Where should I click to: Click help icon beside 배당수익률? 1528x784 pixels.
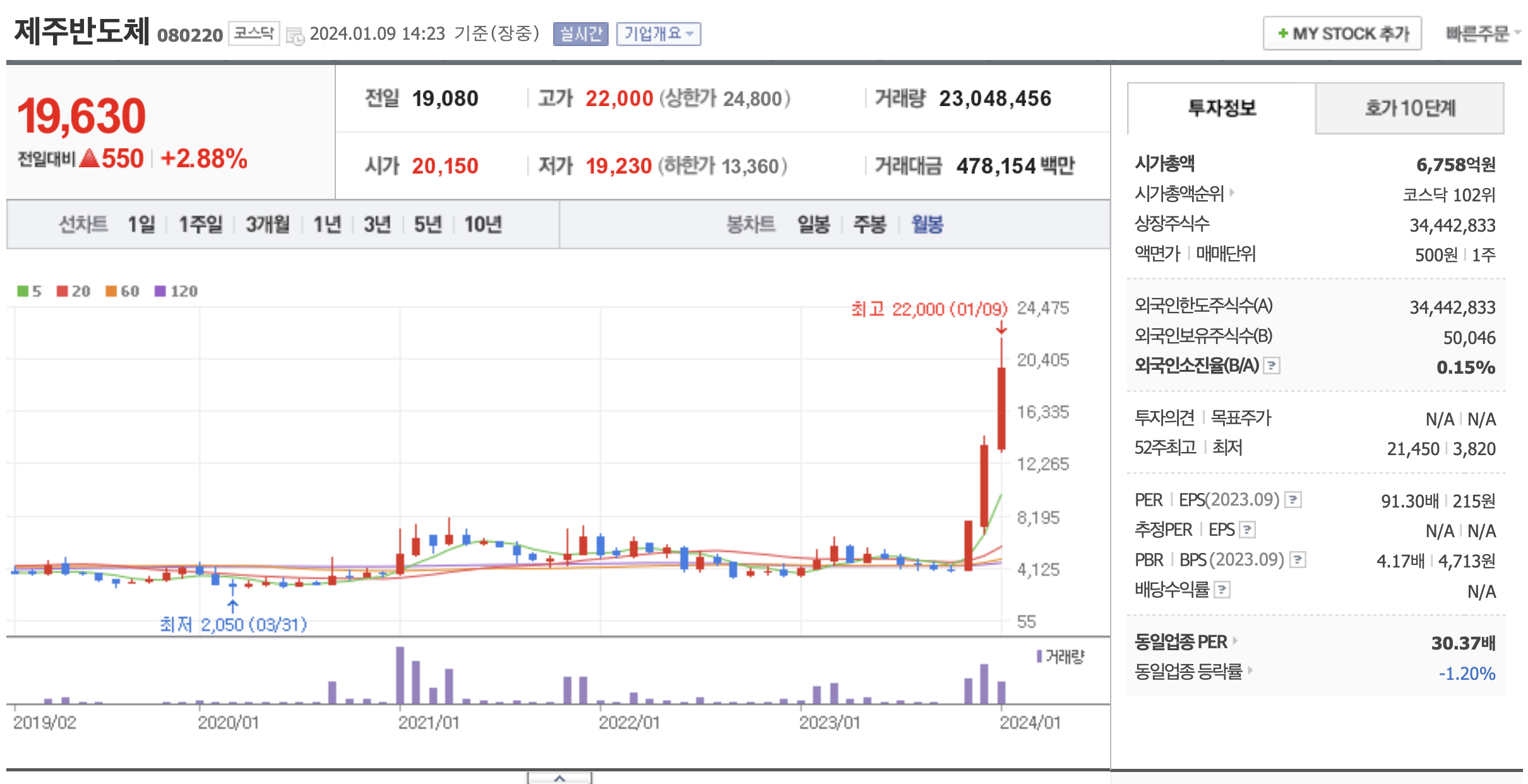(1222, 590)
